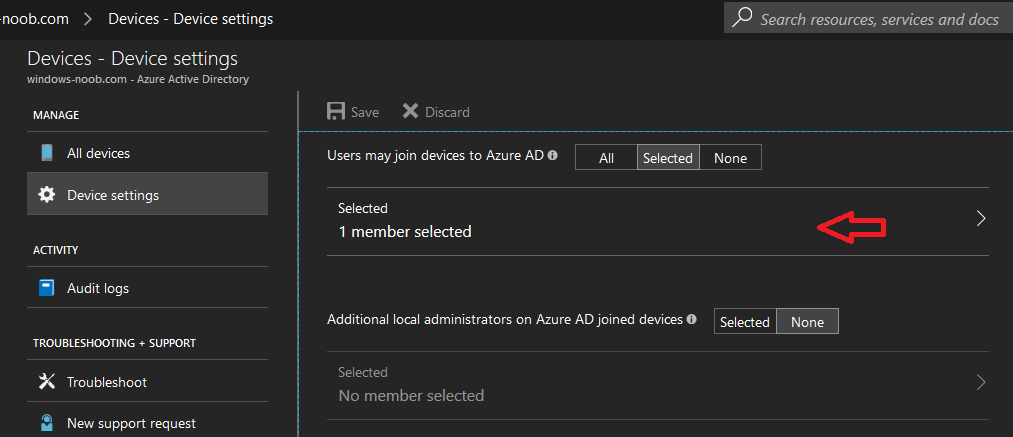Expand the No member selected chevron

[x=981, y=382]
